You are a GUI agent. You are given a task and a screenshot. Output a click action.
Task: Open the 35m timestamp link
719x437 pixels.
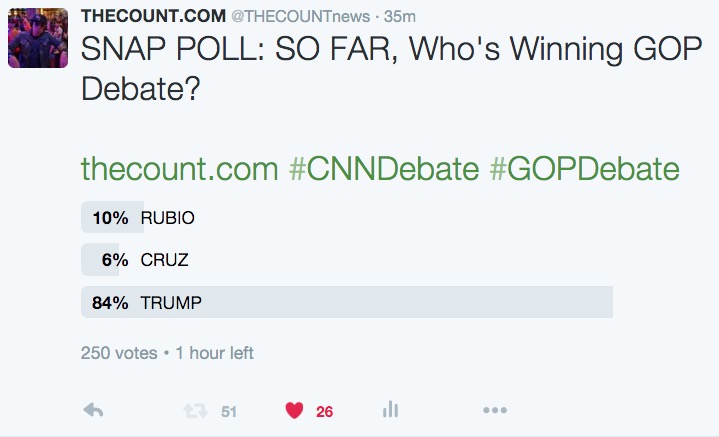click(406, 18)
